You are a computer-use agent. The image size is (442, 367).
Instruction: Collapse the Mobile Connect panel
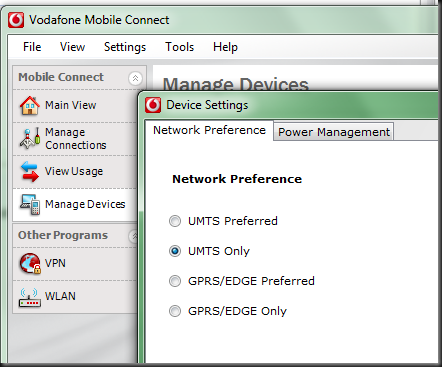pos(135,78)
